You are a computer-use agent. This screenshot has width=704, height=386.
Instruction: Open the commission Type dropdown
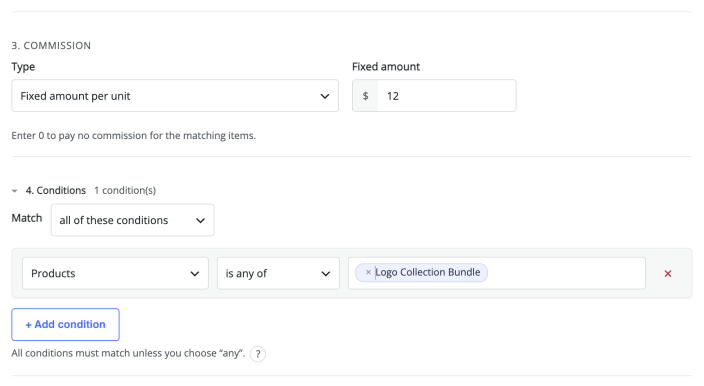point(175,96)
